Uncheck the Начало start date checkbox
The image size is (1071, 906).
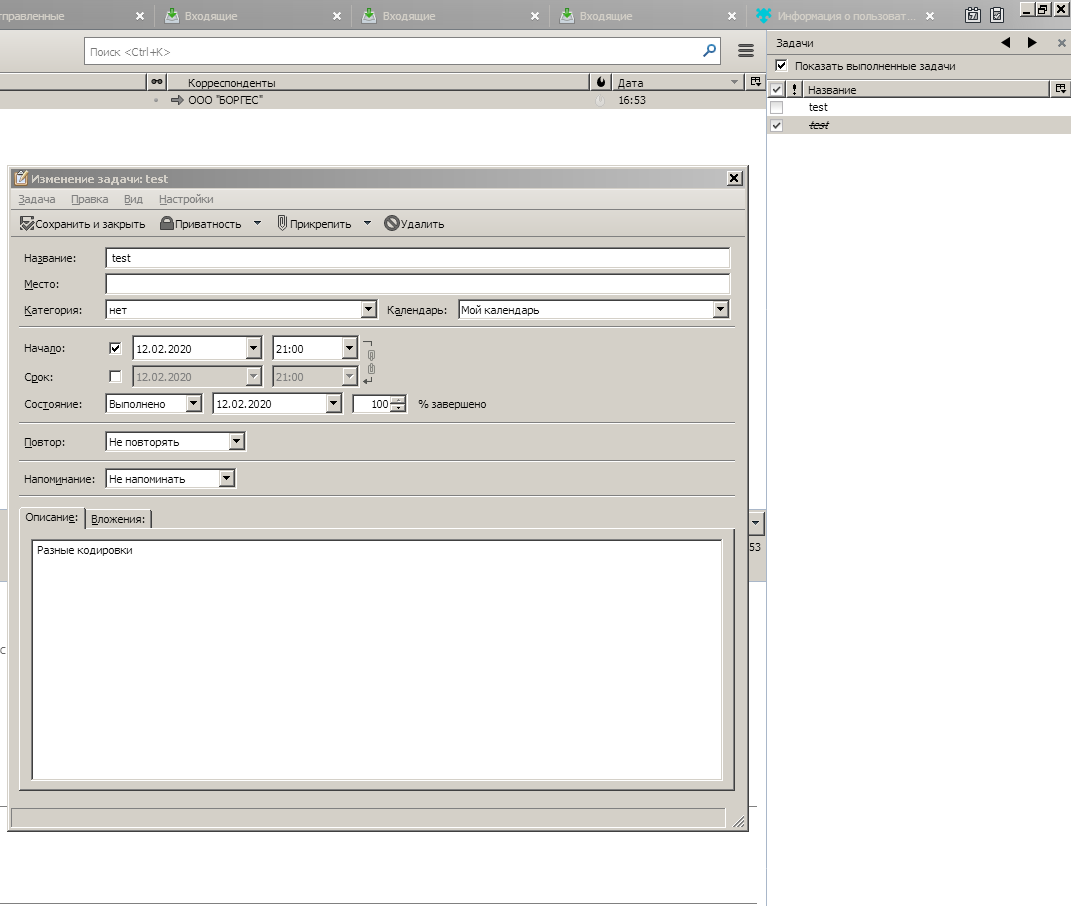click(x=115, y=349)
